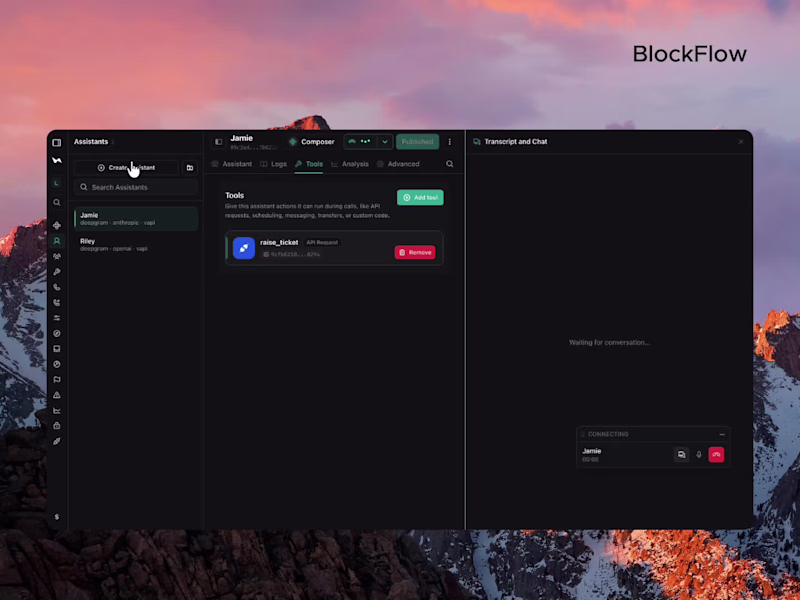
Task: Open the phone numbers handset icon
Action: click(x=57, y=287)
